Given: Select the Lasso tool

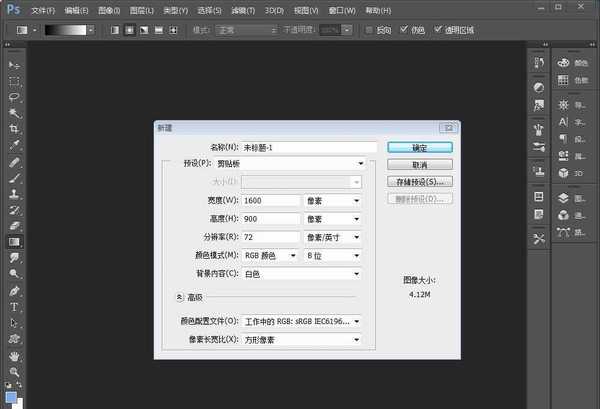Looking at the screenshot, I should pos(14,97).
